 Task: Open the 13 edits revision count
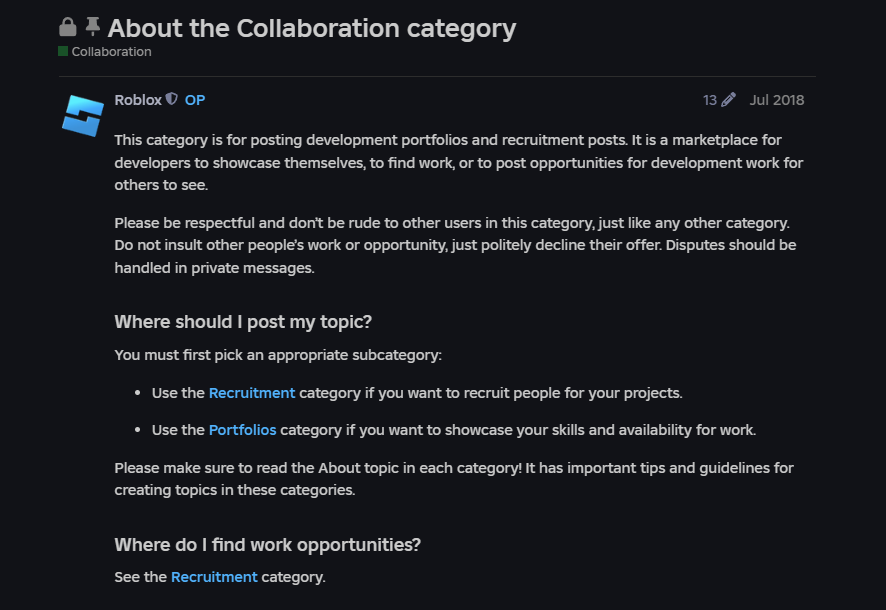710,100
